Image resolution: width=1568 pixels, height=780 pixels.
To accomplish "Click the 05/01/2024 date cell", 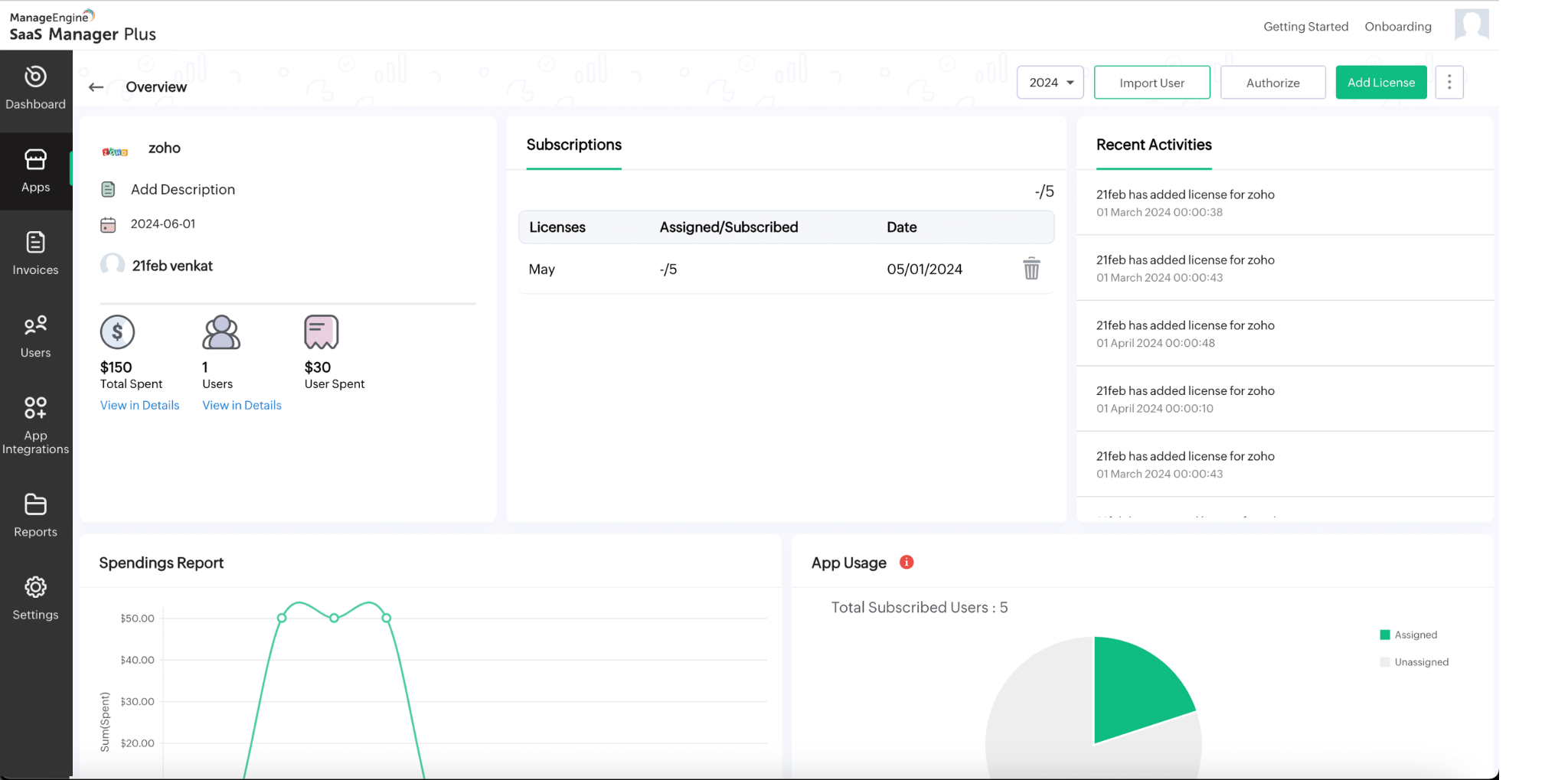I will (x=924, y=269).
